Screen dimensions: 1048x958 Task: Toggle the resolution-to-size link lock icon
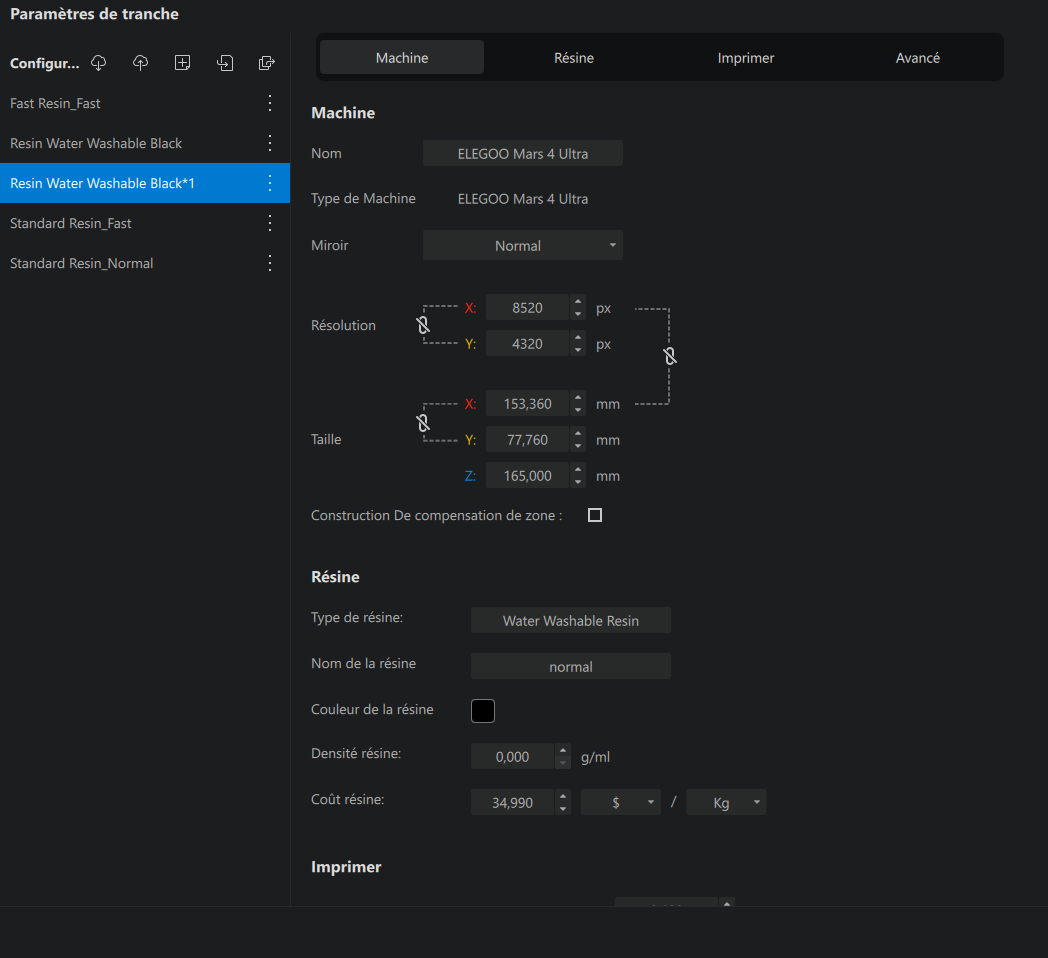(x=670, y=356)
